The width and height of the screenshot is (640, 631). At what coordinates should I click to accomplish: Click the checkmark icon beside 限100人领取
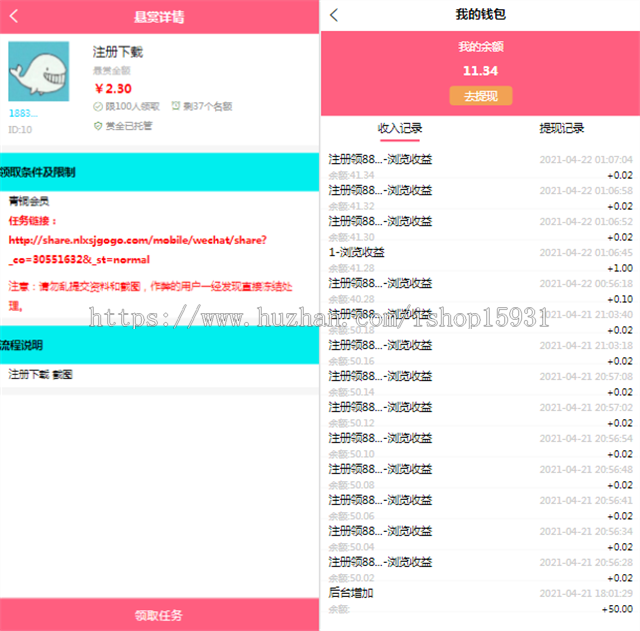pyautogui.click(x=98, y=107)
